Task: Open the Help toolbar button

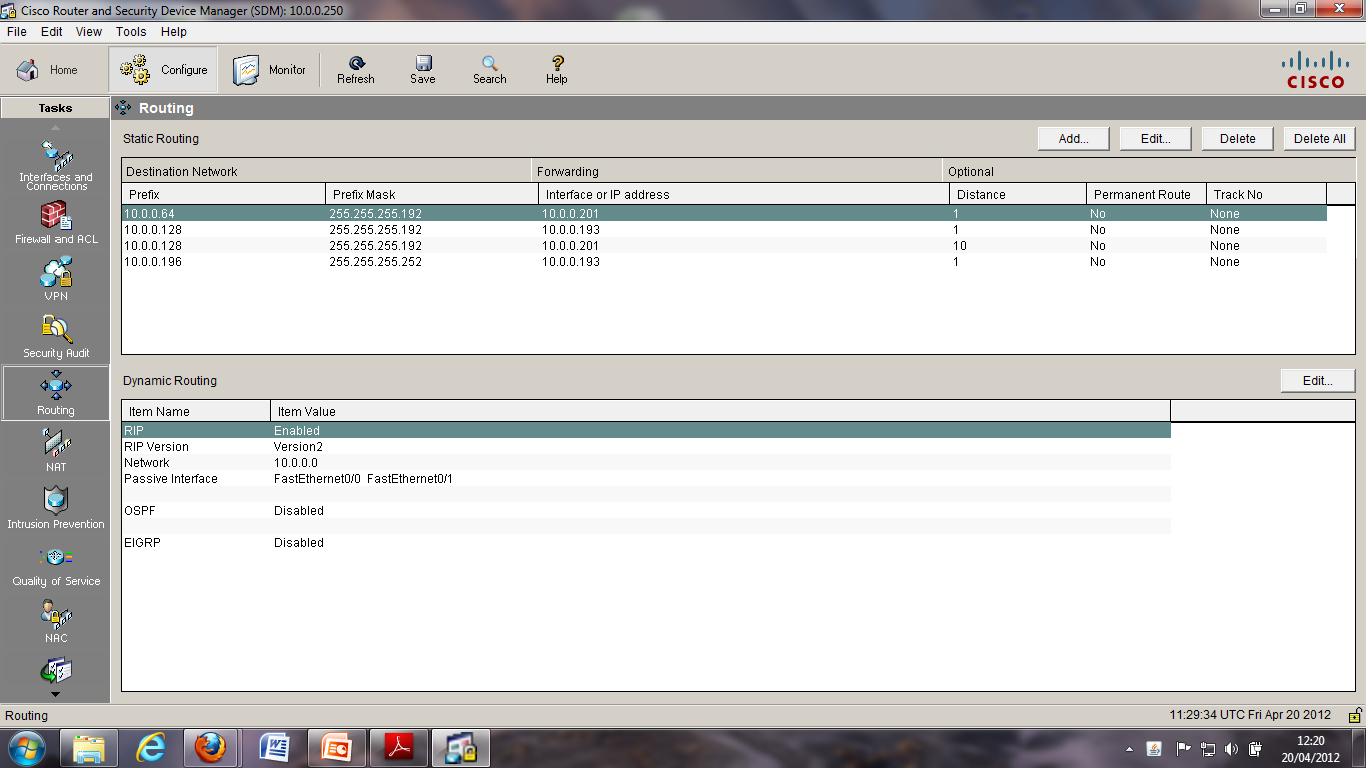Action: tap(557, 70)
